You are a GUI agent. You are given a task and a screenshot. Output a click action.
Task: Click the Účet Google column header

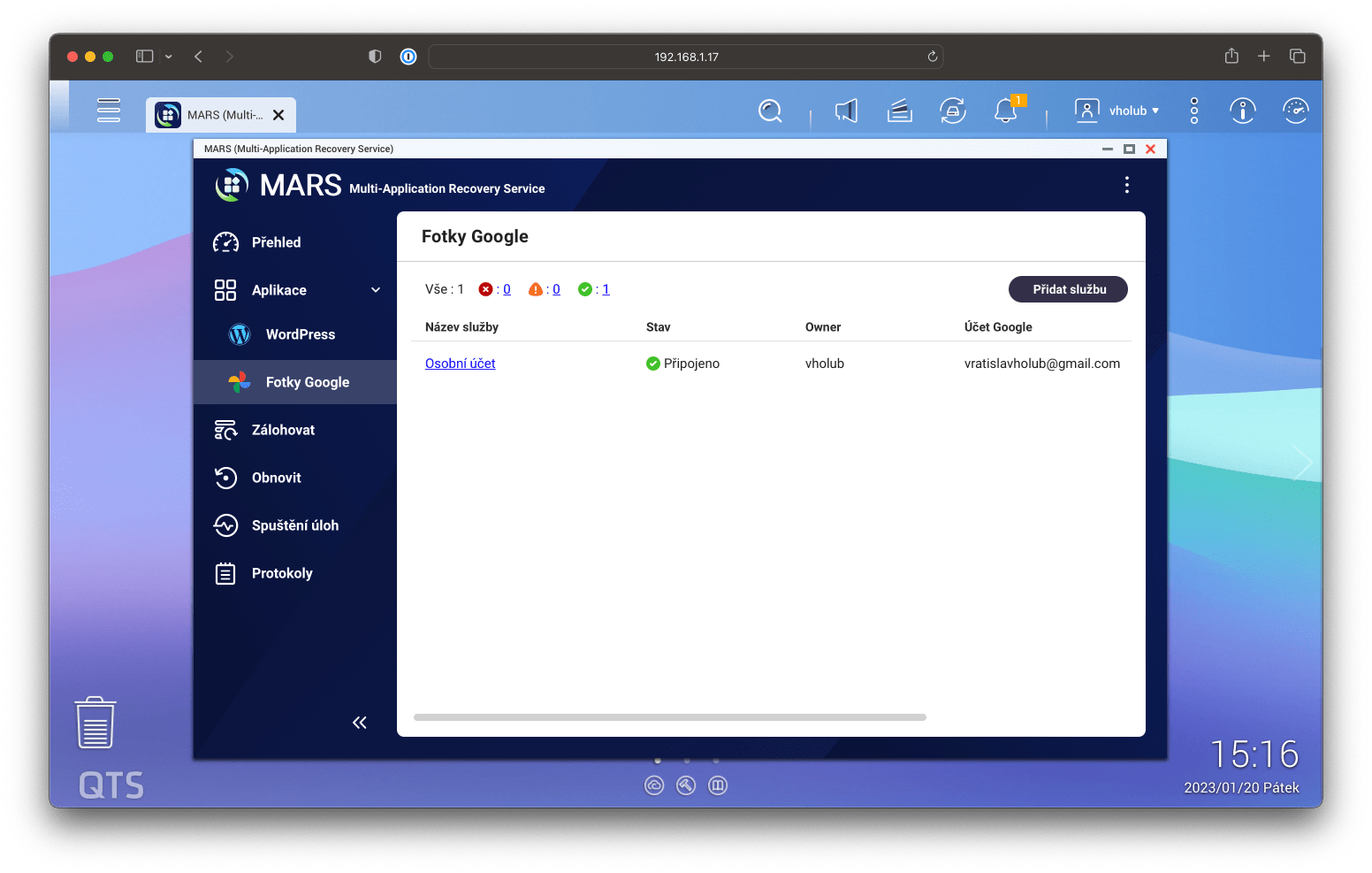pos(998,327)
